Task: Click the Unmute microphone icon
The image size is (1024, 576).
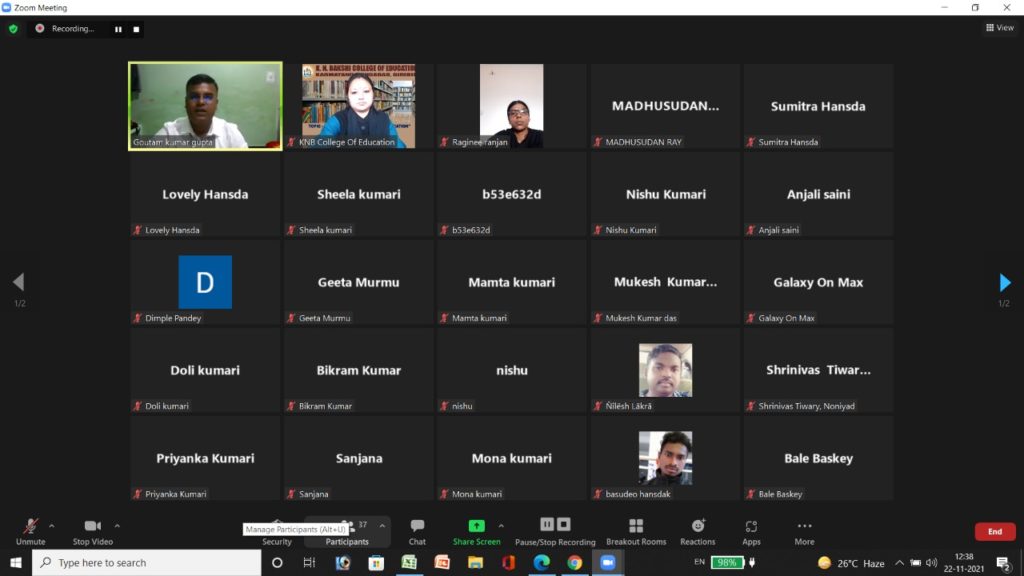Action: (30, 526)
